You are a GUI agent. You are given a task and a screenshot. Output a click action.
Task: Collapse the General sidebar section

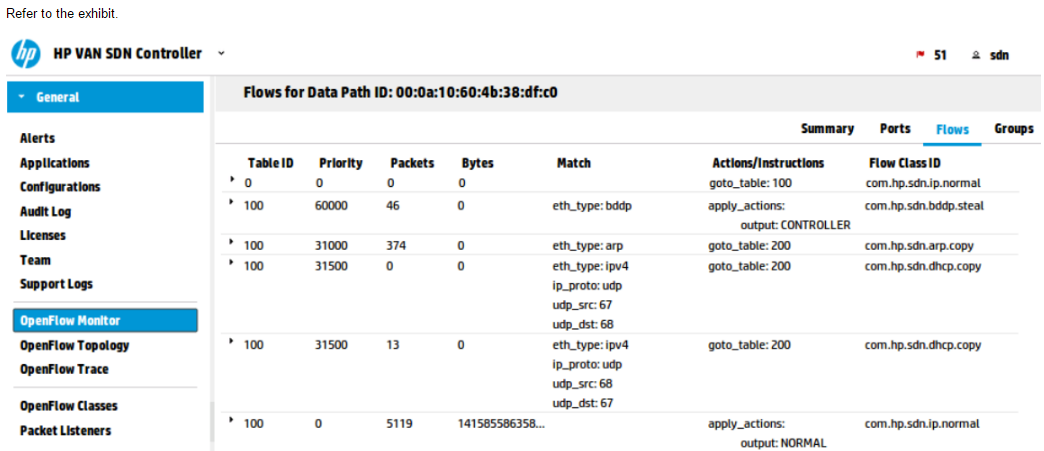tap(105, 97)
